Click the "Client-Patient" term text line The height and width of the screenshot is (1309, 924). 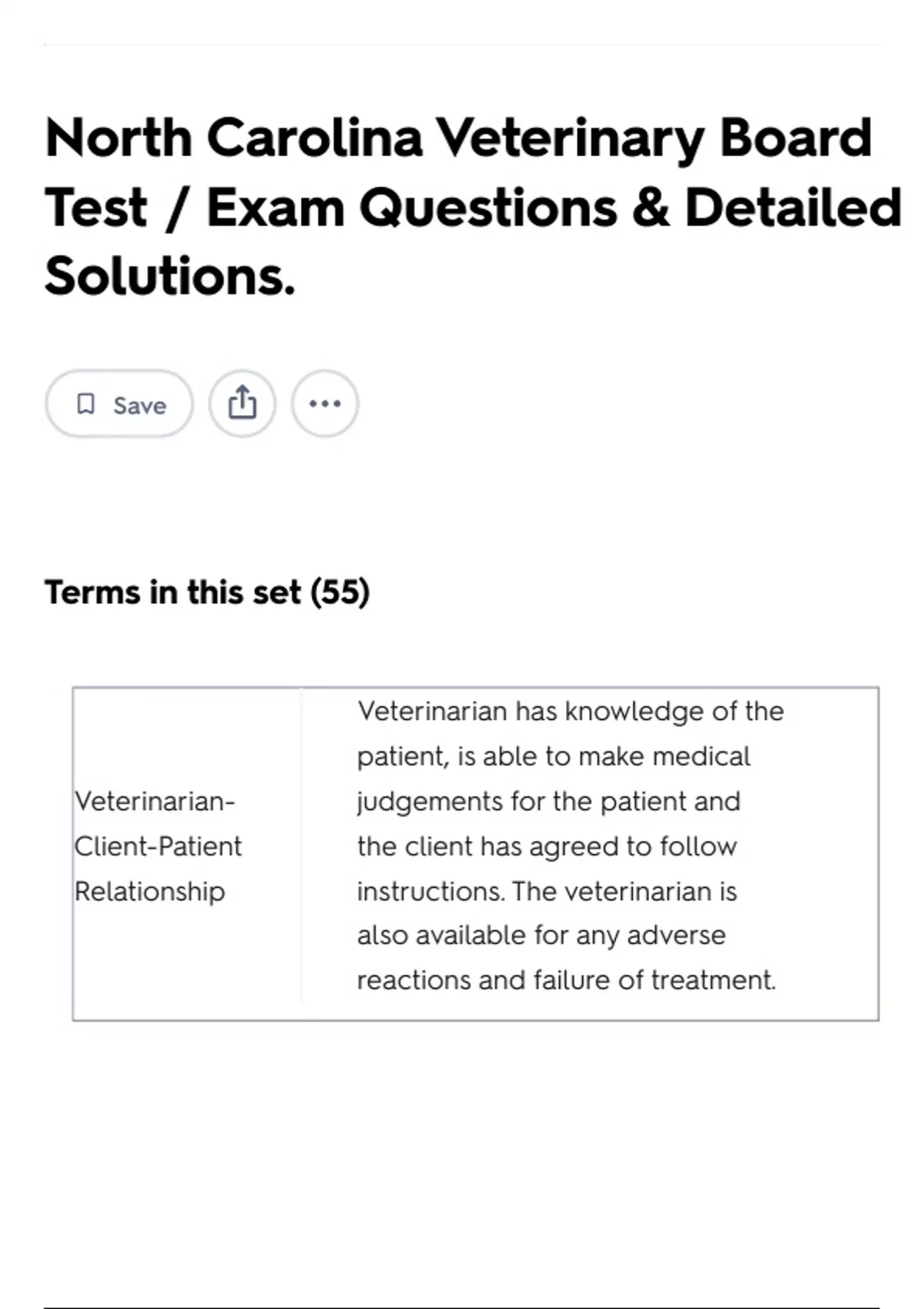pyautogui.click(x=158, y=846)
